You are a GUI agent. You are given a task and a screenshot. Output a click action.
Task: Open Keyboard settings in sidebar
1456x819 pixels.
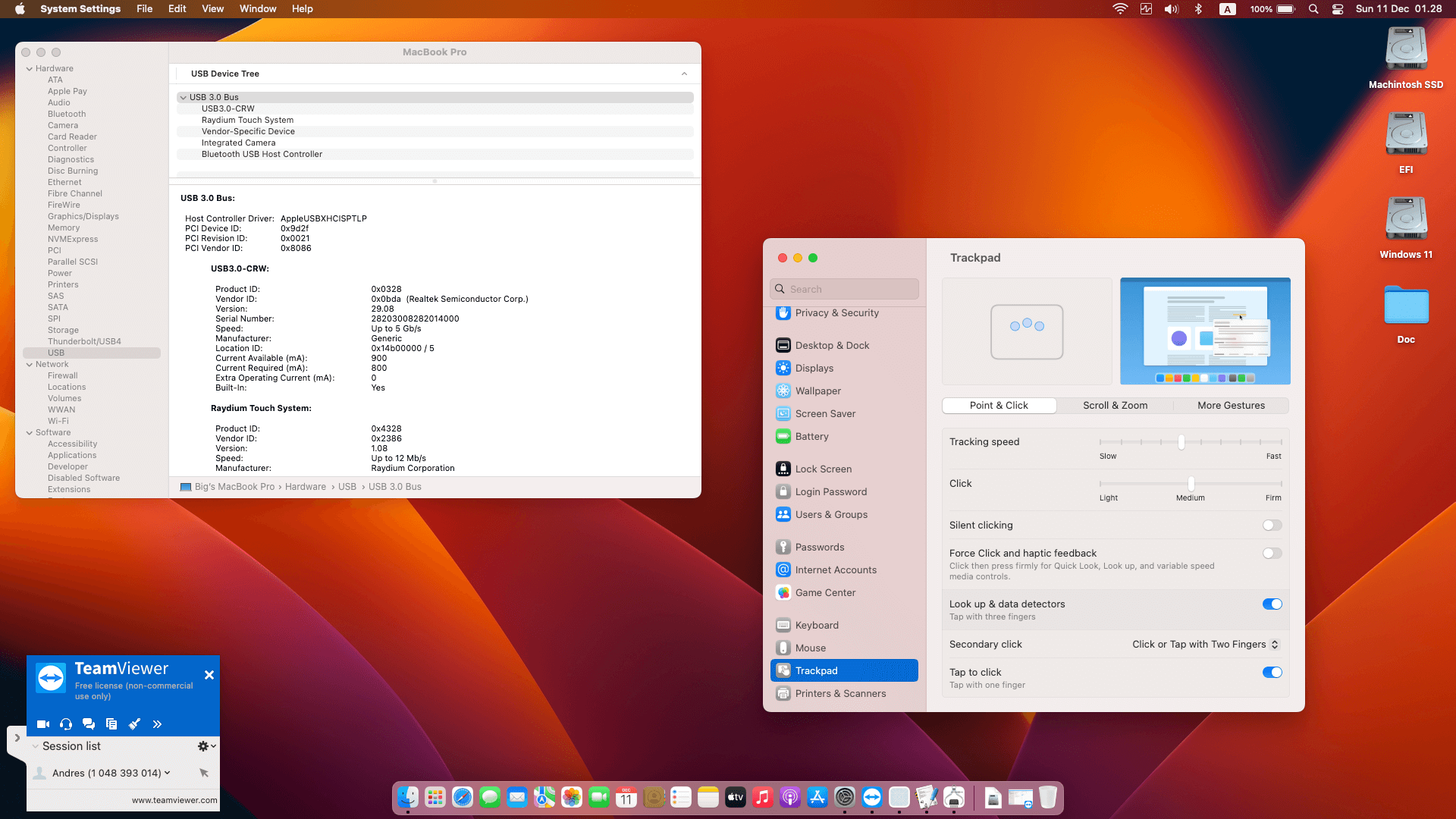(844, 625)
